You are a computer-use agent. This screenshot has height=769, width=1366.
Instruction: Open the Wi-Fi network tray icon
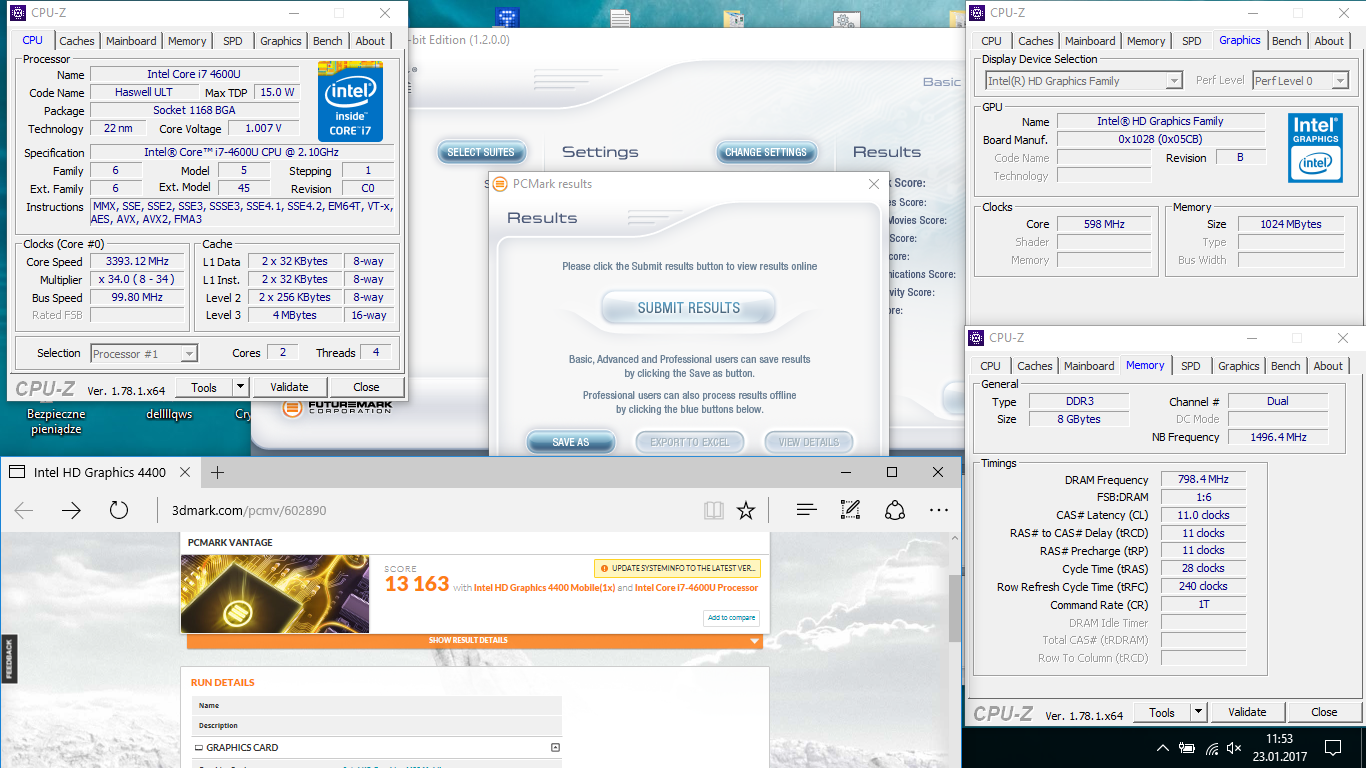[1212, 748]
